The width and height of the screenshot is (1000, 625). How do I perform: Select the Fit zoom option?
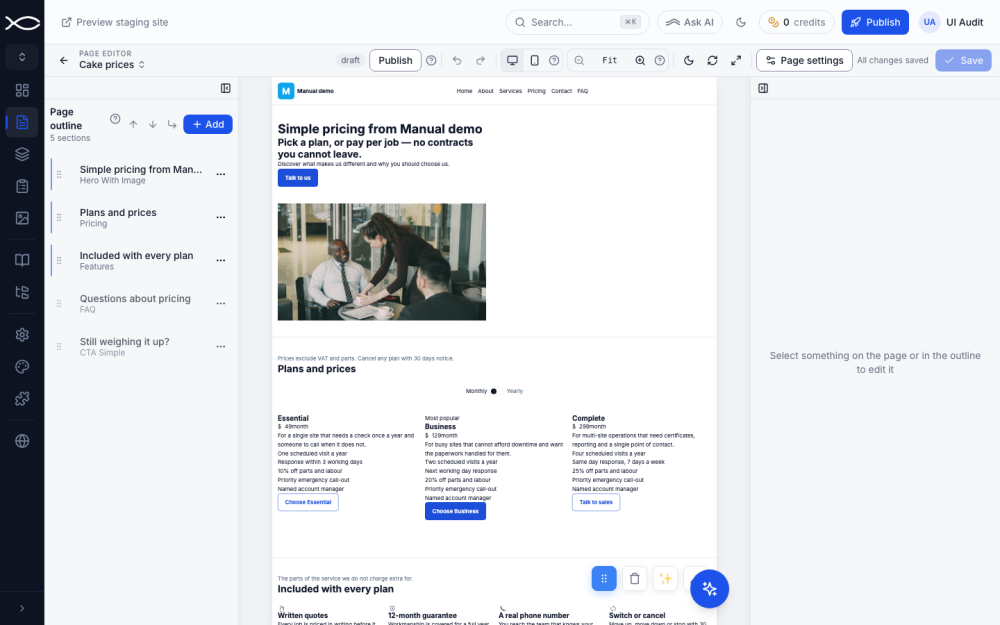(610, 61)
